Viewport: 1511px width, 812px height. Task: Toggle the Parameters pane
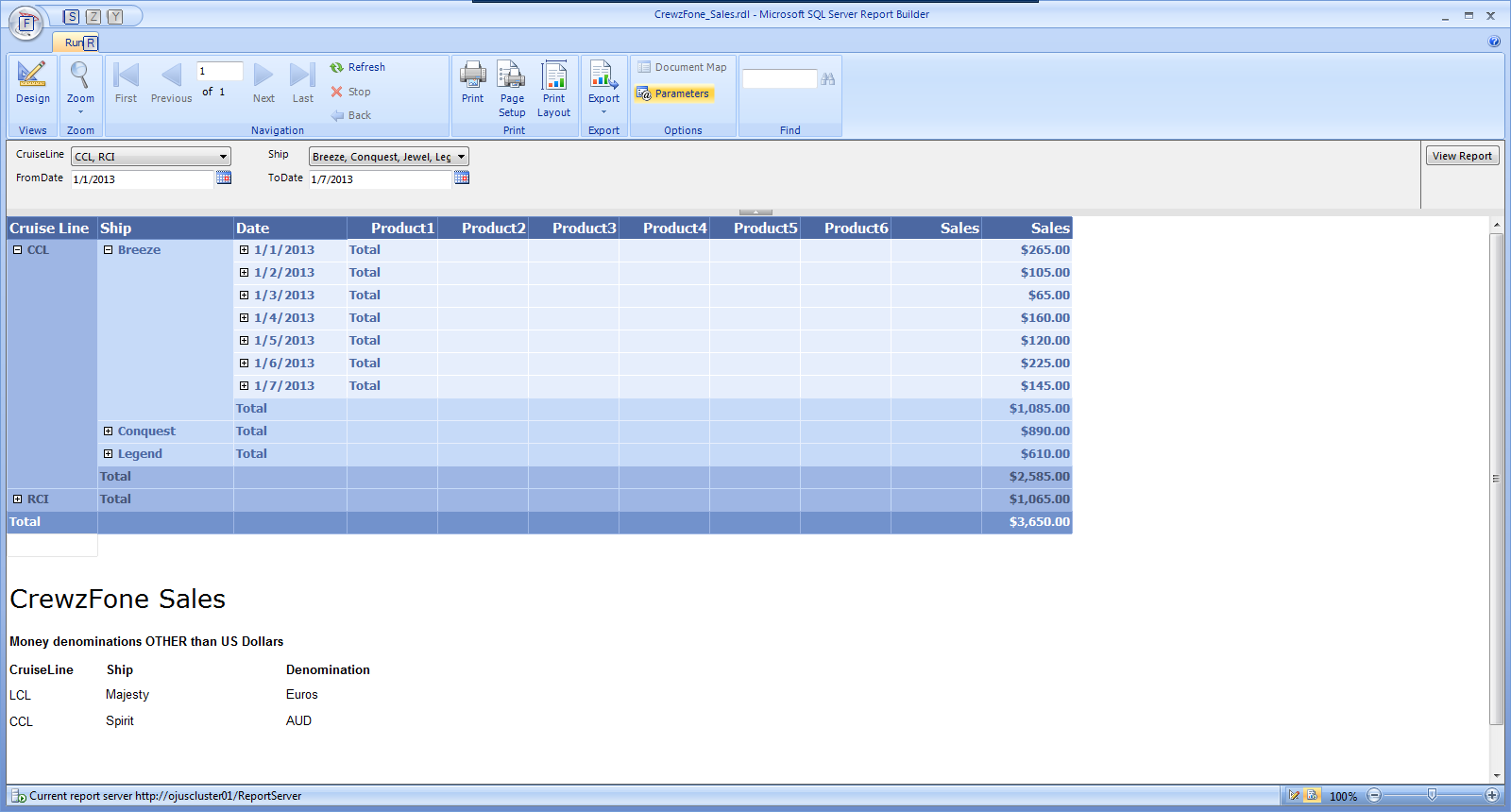[673, 93]
